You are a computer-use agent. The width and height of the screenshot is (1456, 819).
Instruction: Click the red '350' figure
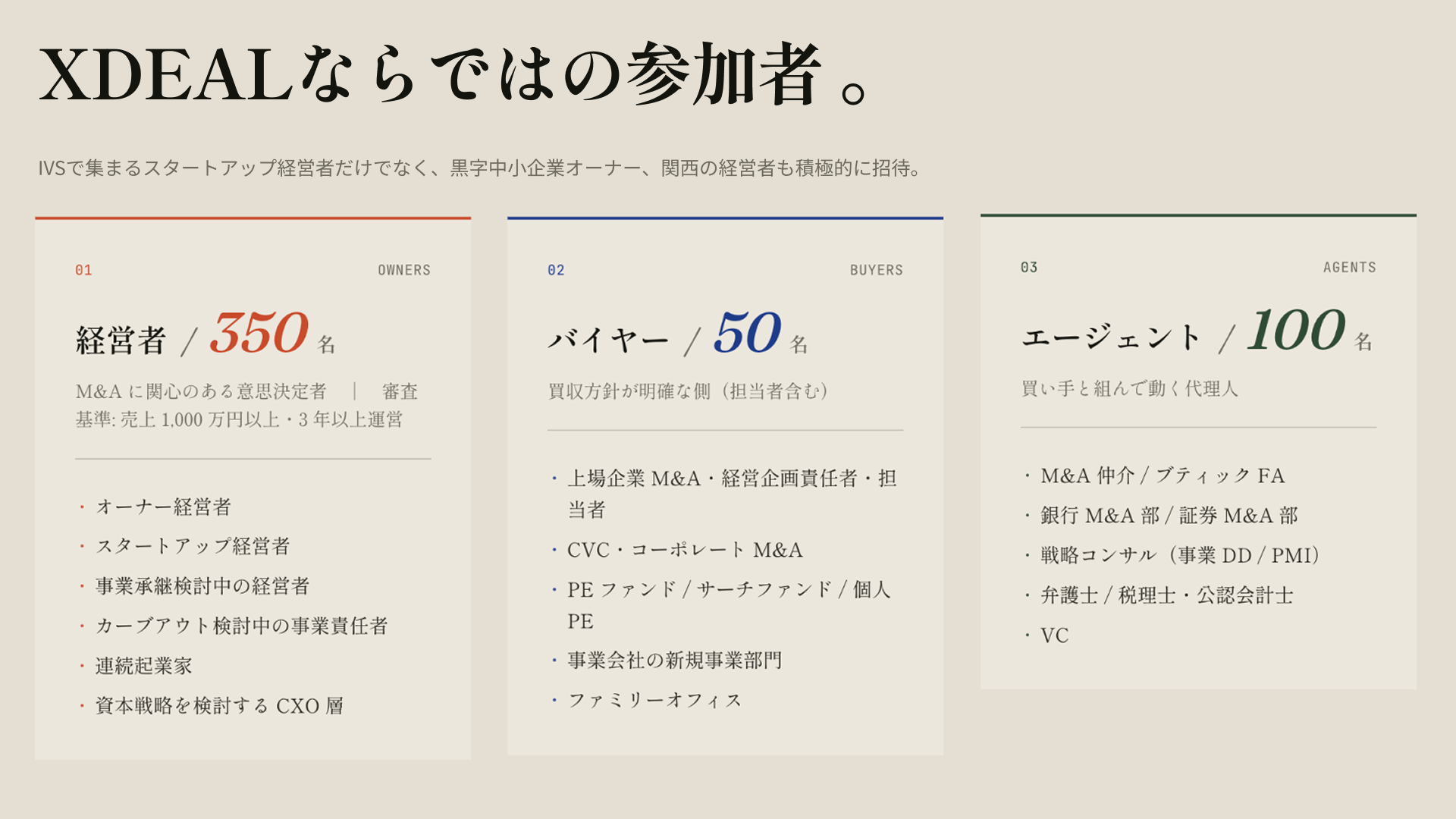pos(259,332)
